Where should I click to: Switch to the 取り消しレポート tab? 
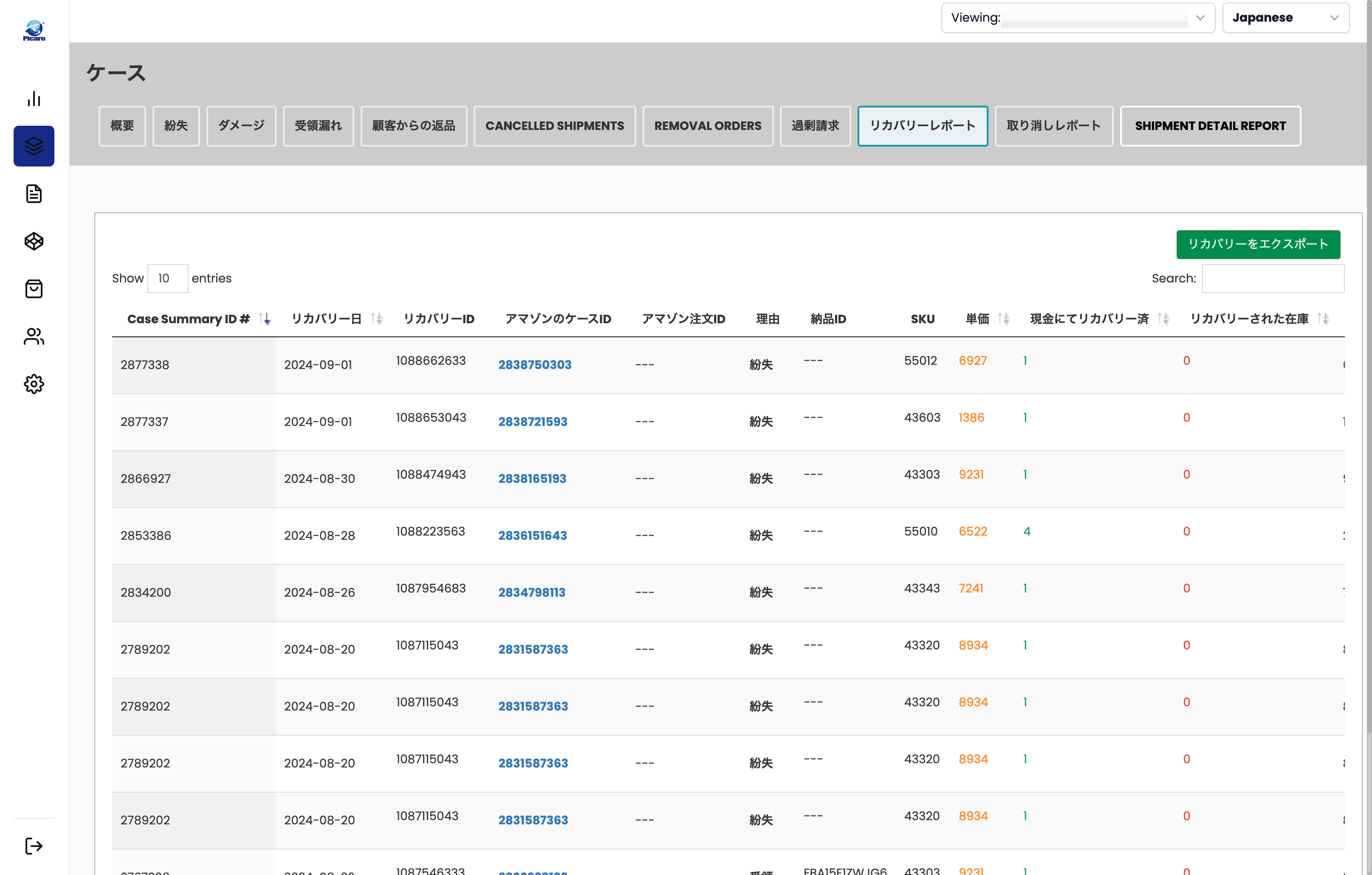(1053, 126)
